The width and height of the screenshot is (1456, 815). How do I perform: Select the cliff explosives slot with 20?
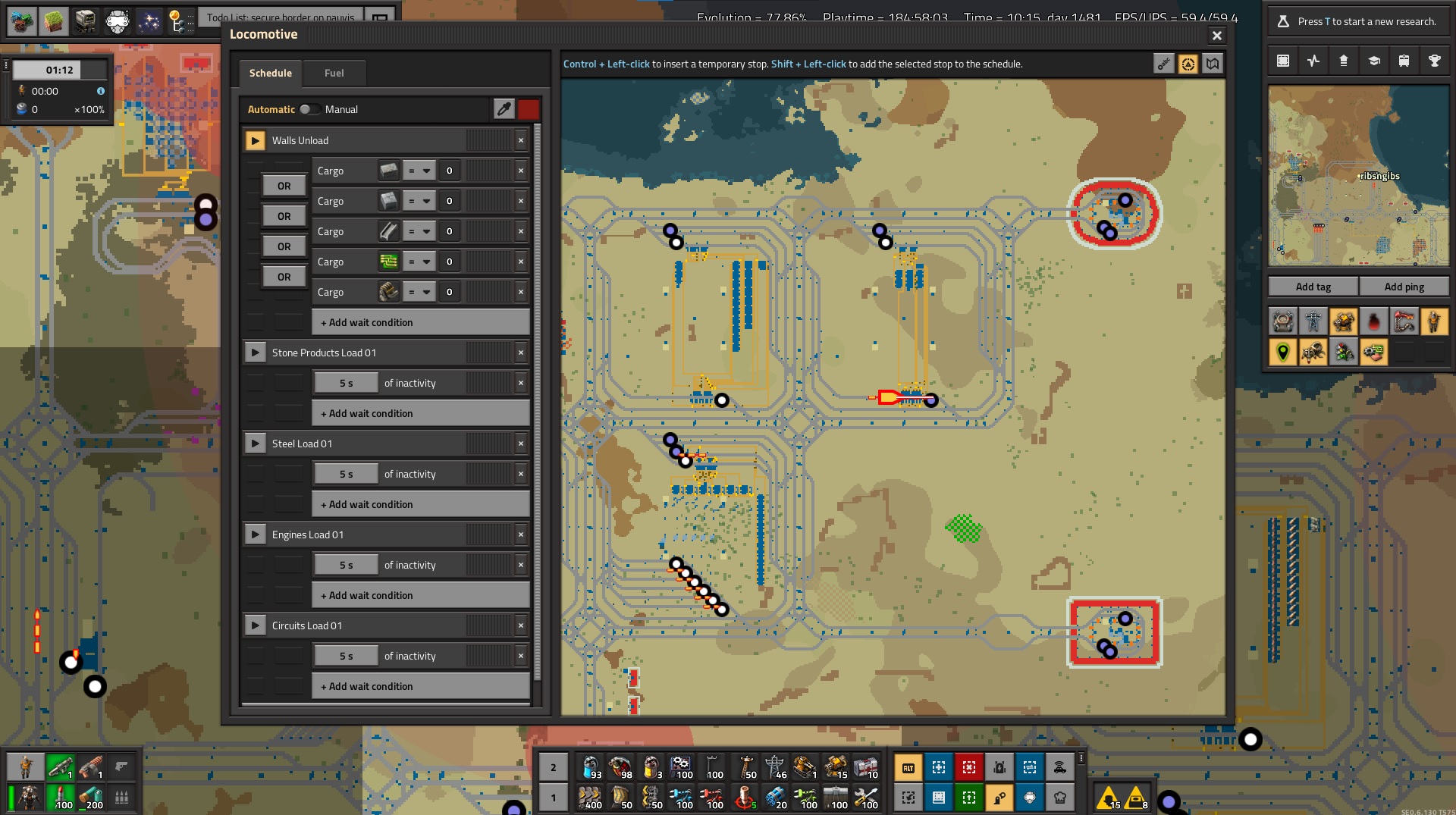tap(774, 798)
